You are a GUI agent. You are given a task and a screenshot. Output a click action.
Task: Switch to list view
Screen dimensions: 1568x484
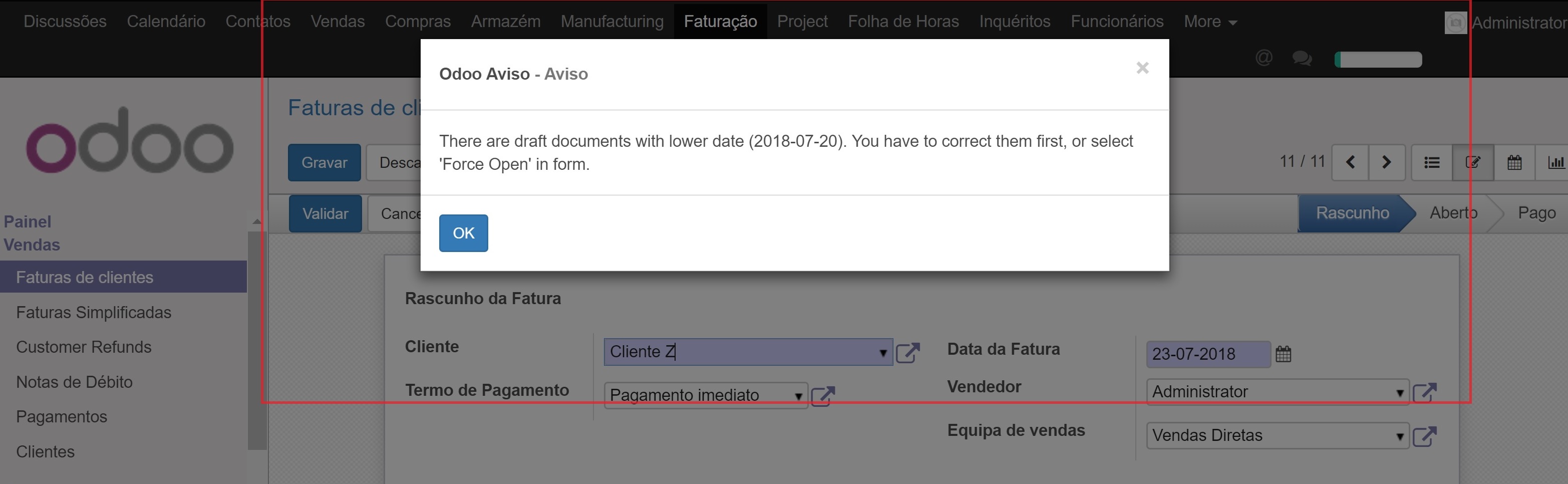(1432, 162)
